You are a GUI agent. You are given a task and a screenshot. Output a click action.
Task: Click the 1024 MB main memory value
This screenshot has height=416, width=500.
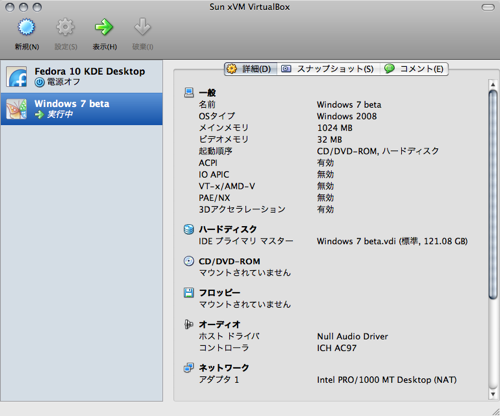click(335, 128)
